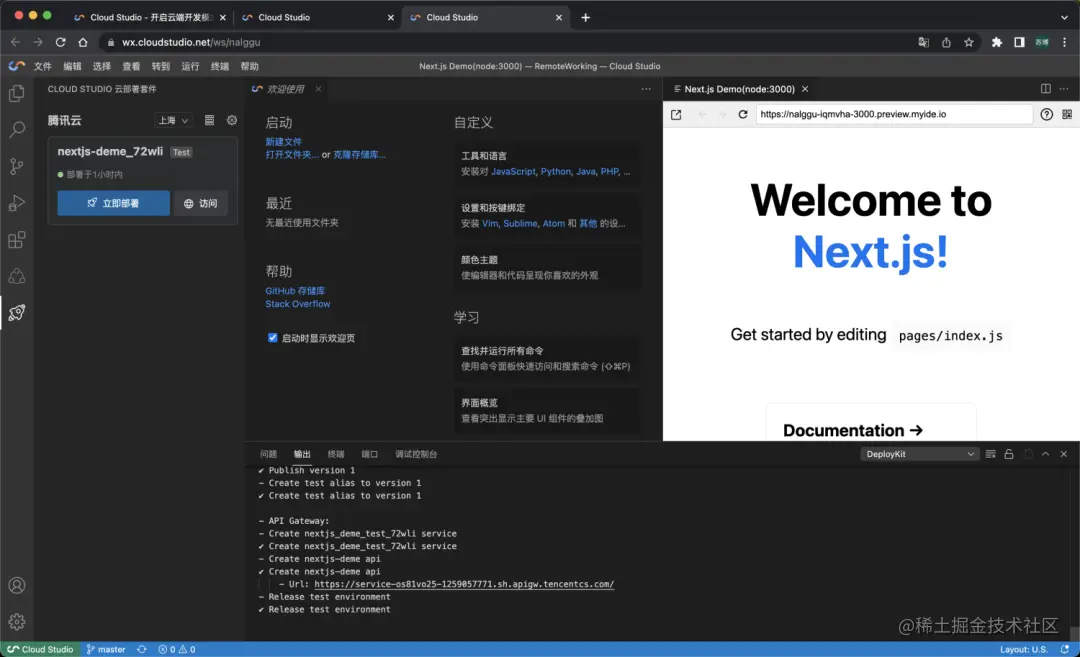Bookmark this page with the star icon
Viewport: 1080px width, 657px height.
(969, 42)
